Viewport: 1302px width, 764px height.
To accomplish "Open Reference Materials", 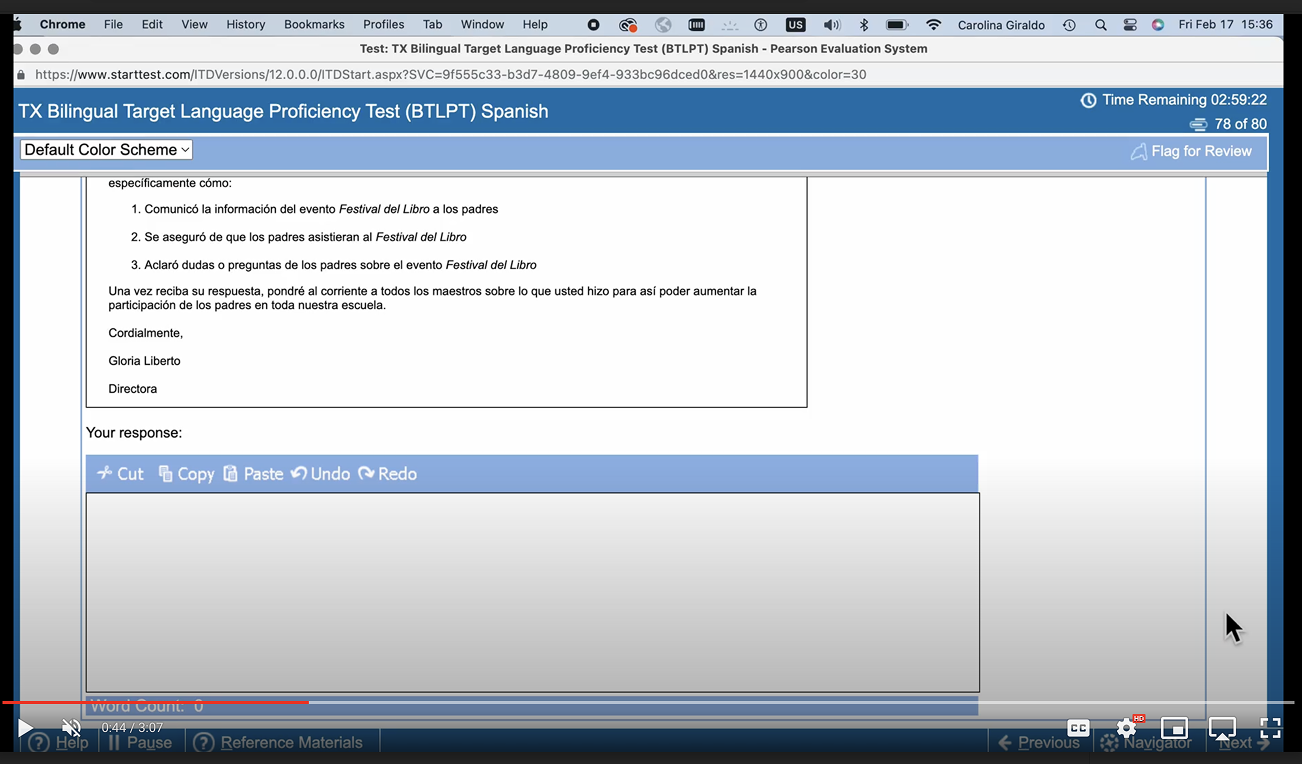I will click(x=277, y=742).
